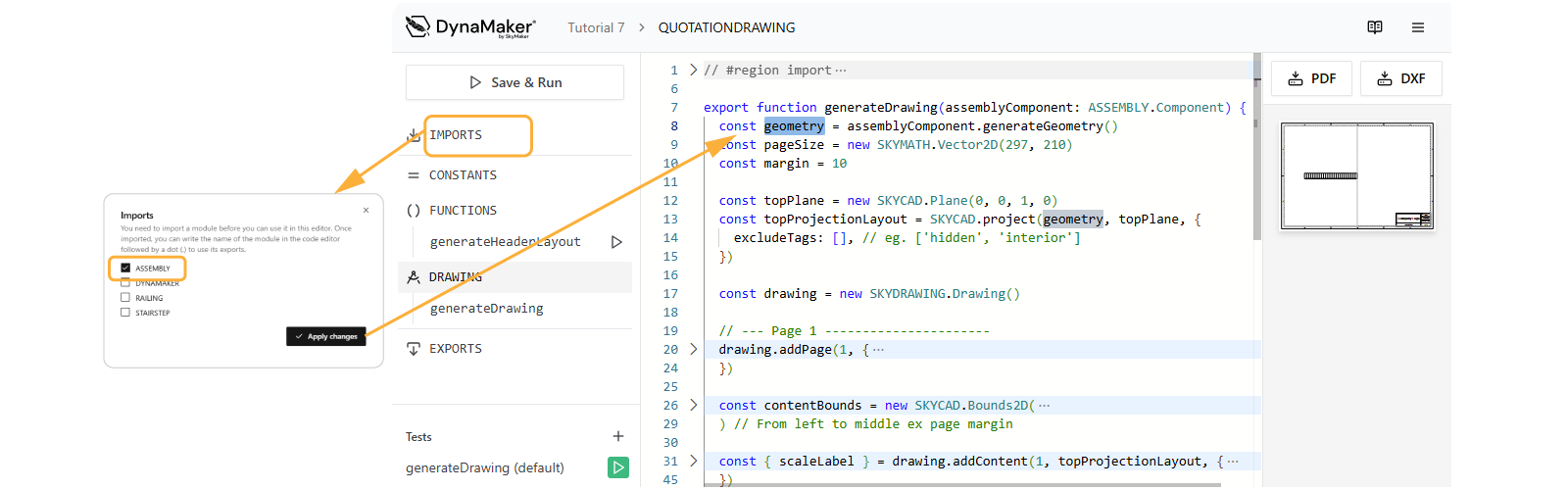
Task: Add a new test with plus icon
Action: [x=618, y=436]
